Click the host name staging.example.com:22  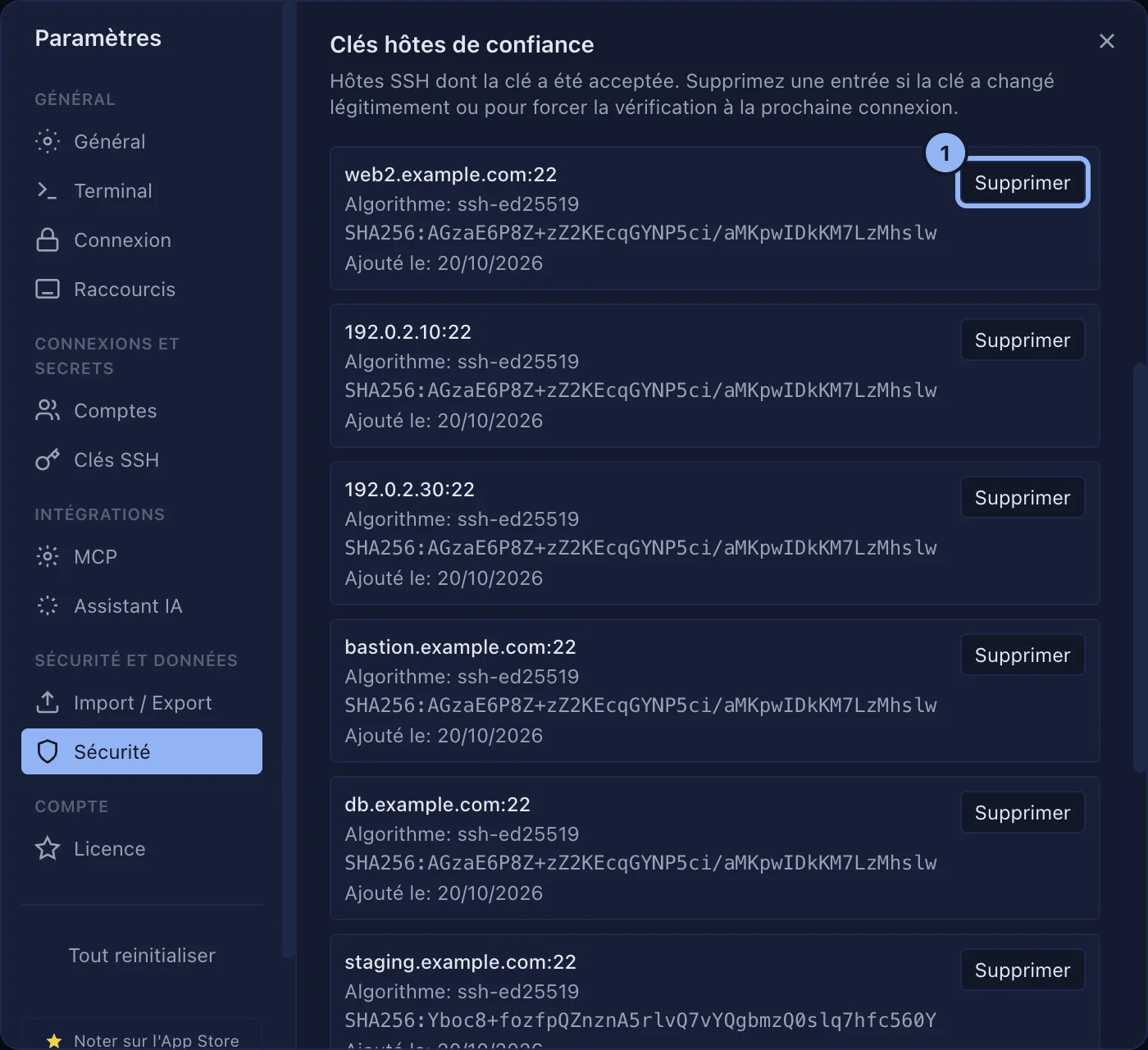pos(460,961)
